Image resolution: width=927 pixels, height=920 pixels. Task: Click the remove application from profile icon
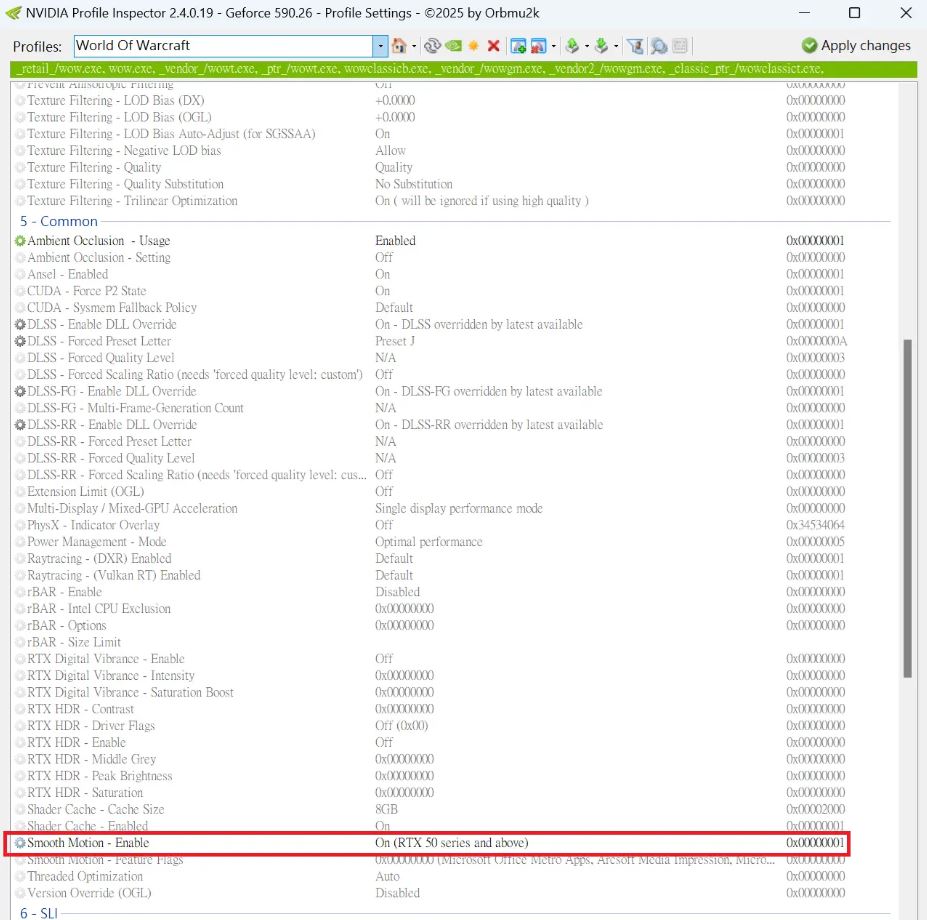click(538, 46)
